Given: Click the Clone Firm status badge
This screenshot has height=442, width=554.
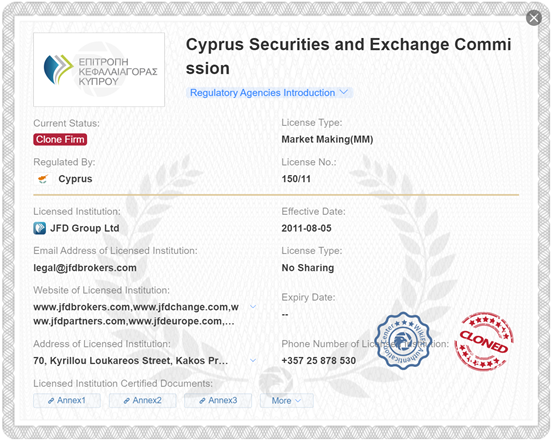Looking at the screenshot, I should (60, 140).
